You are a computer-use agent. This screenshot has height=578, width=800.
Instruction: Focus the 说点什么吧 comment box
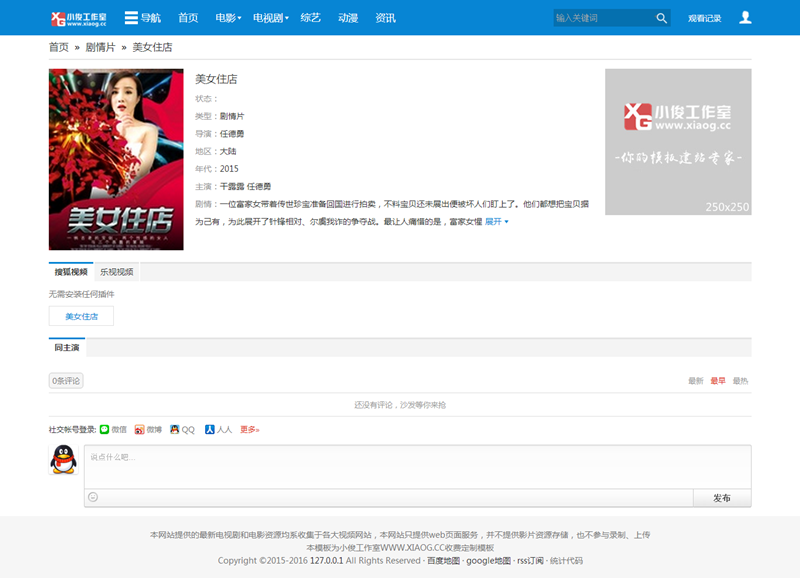click(x=417, y=467)
